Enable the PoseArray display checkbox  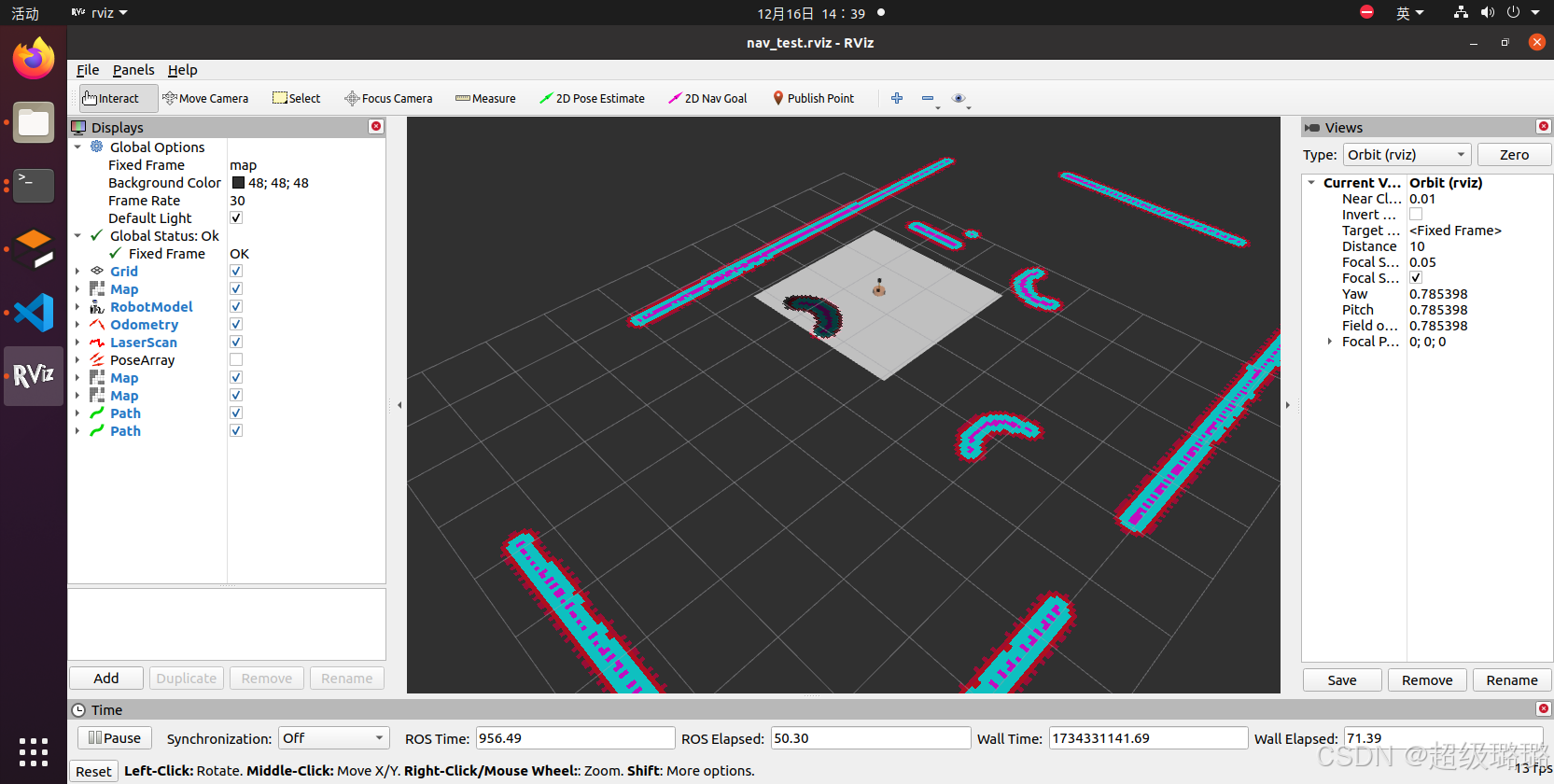click(x=236, y=360)
